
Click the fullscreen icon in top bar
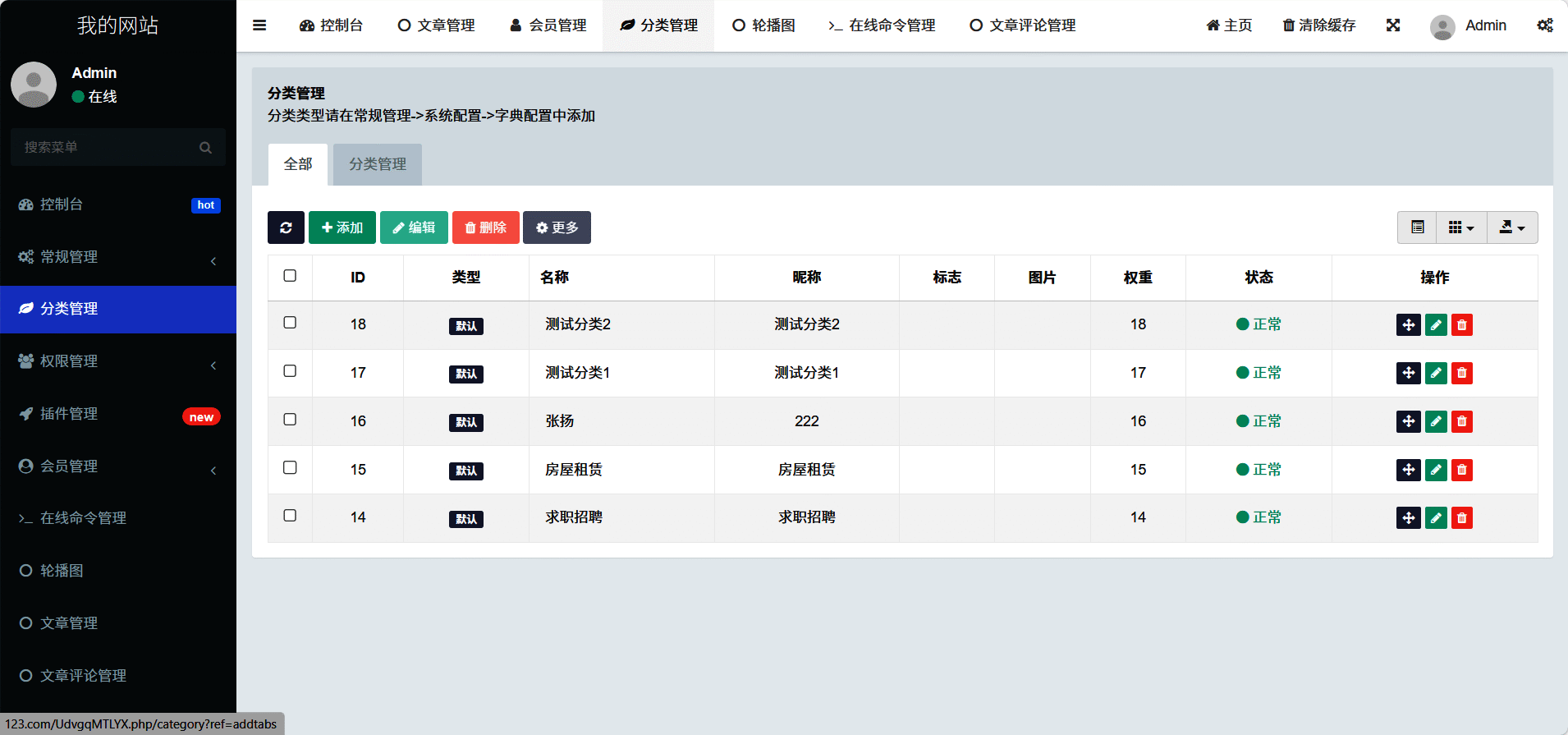click(1393, 25)
